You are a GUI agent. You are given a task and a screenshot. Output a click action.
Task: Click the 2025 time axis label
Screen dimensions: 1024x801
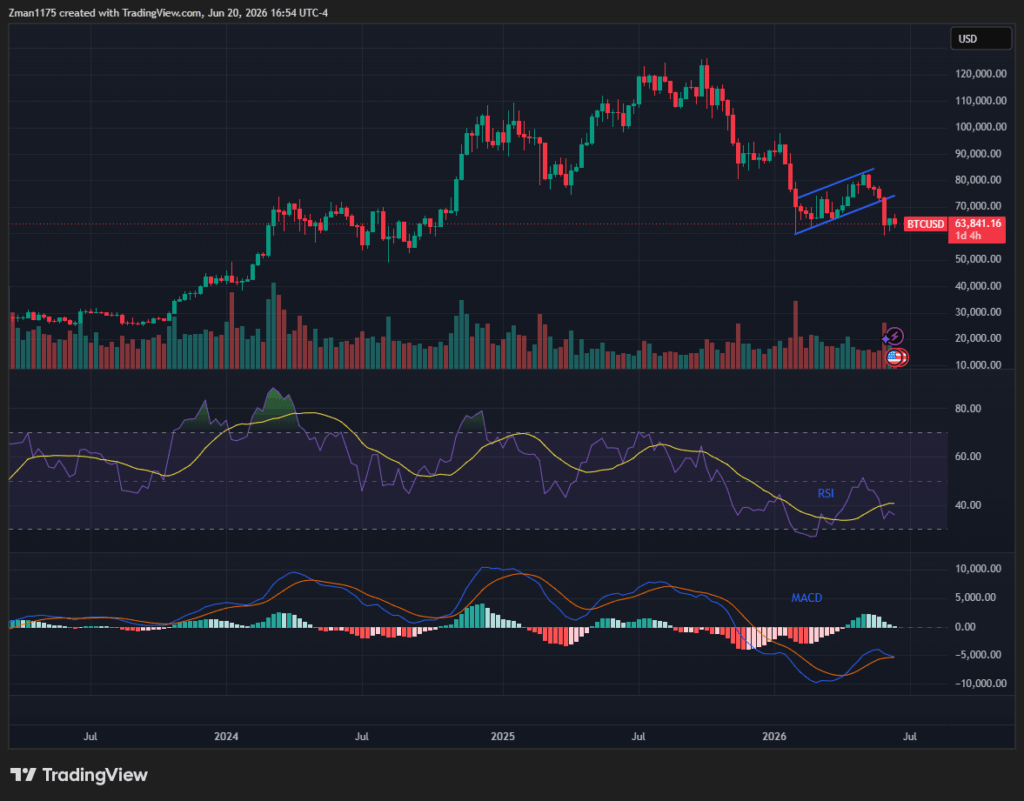pos(502,736)
